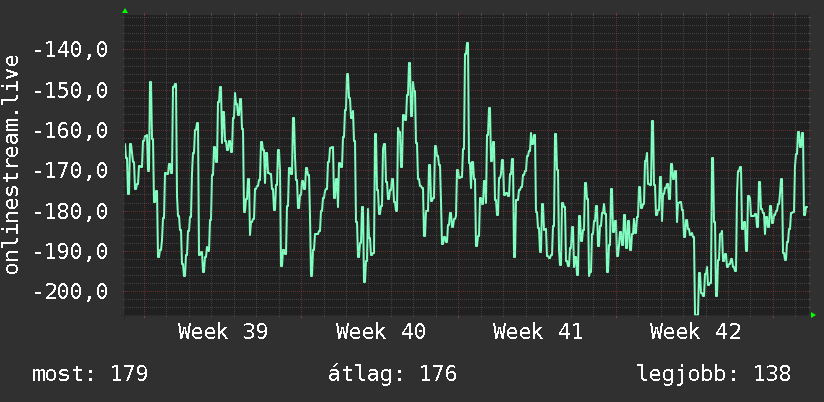Image resolution: width=824 pixels, height=402 pixels.
Task: Click the 'Week 41' x-axis label
Action: tap(538, 332)
